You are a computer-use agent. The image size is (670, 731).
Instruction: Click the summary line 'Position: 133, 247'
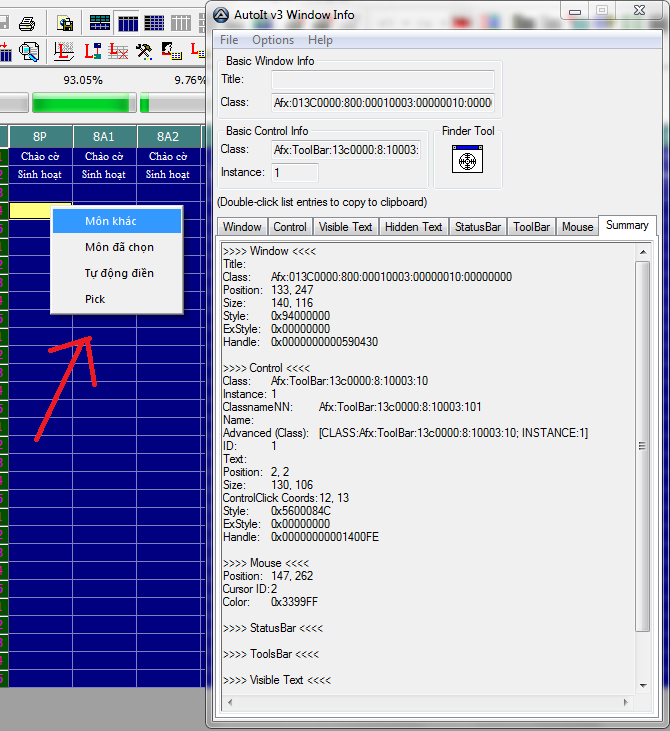(x=268, y=290)
